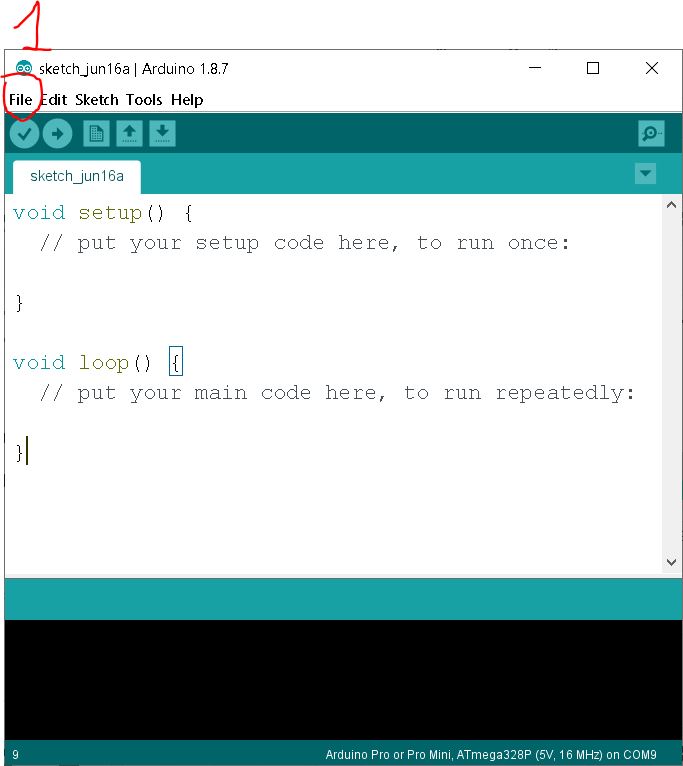Click the 'void setup() {' code line

103,213
